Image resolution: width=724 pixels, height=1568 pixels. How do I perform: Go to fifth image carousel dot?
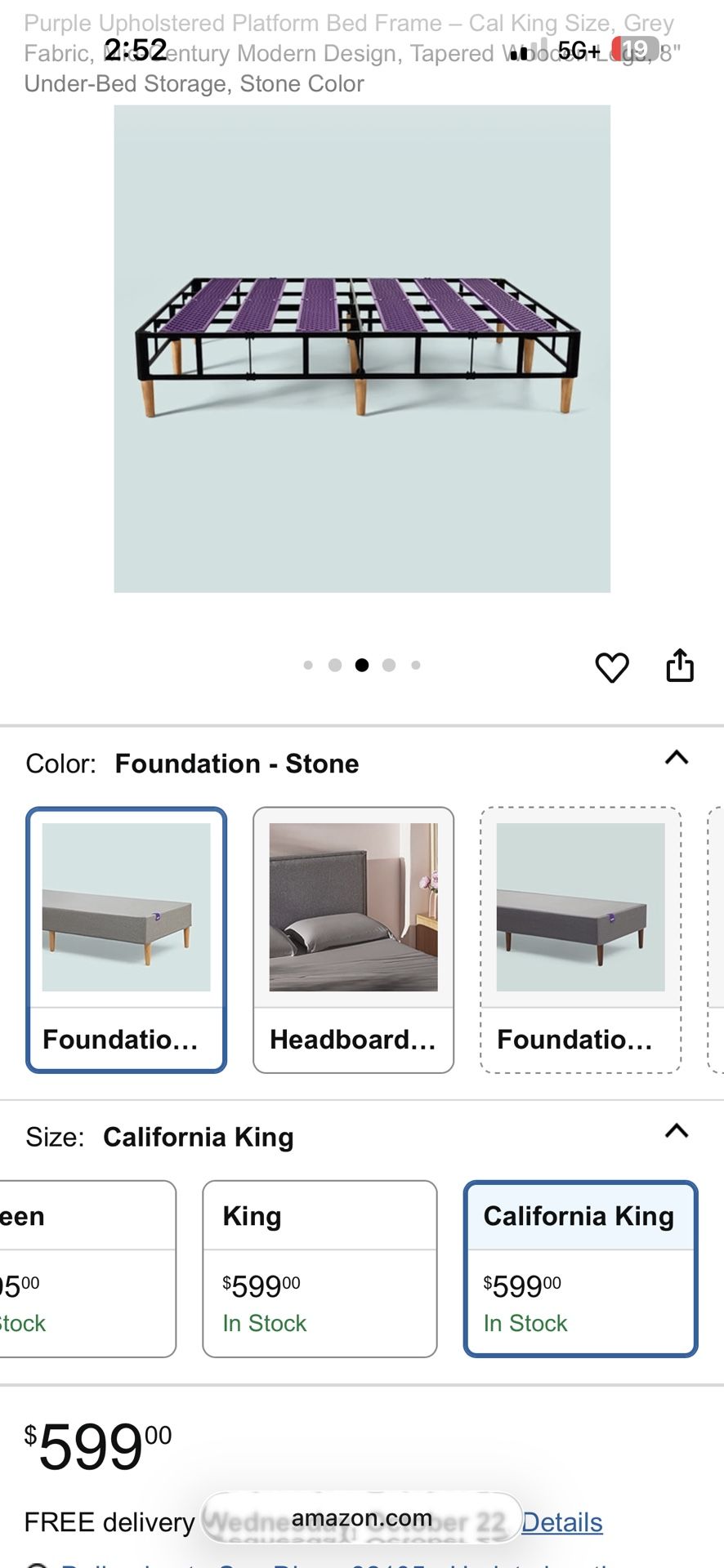tap(416, 666)
